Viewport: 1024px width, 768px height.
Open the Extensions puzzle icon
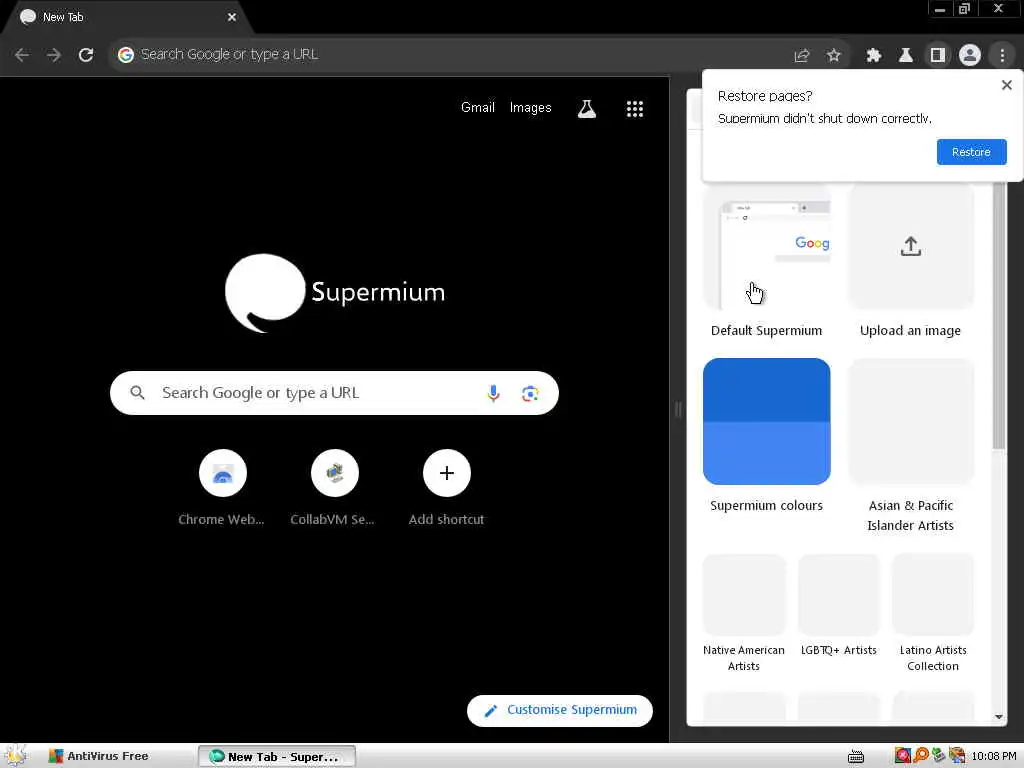[x=873, y=56]
